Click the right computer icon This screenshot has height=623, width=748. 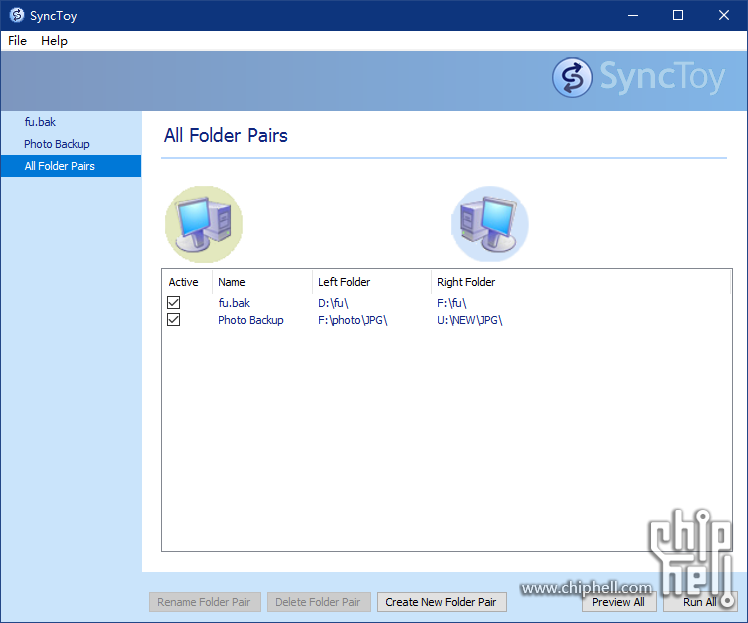490,224
